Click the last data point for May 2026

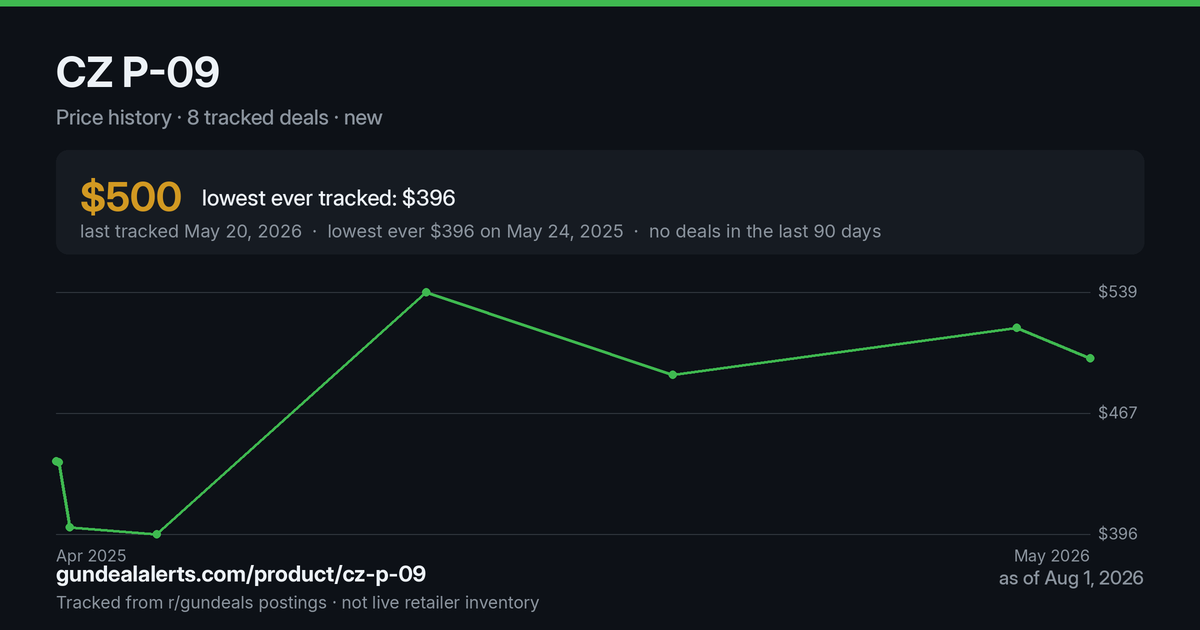(1090, 358)
